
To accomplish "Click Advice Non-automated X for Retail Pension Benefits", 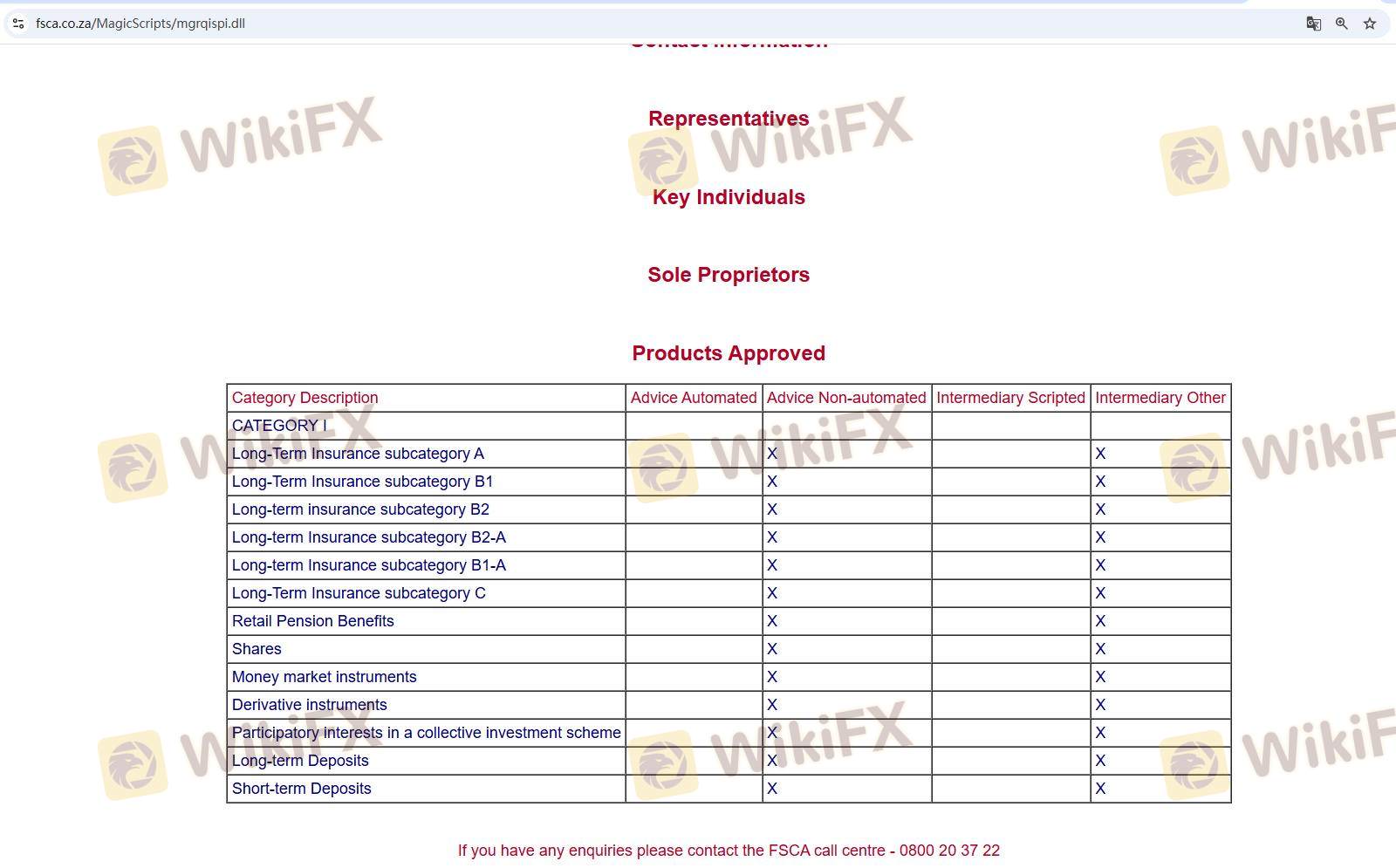I will tap(772, 621).
